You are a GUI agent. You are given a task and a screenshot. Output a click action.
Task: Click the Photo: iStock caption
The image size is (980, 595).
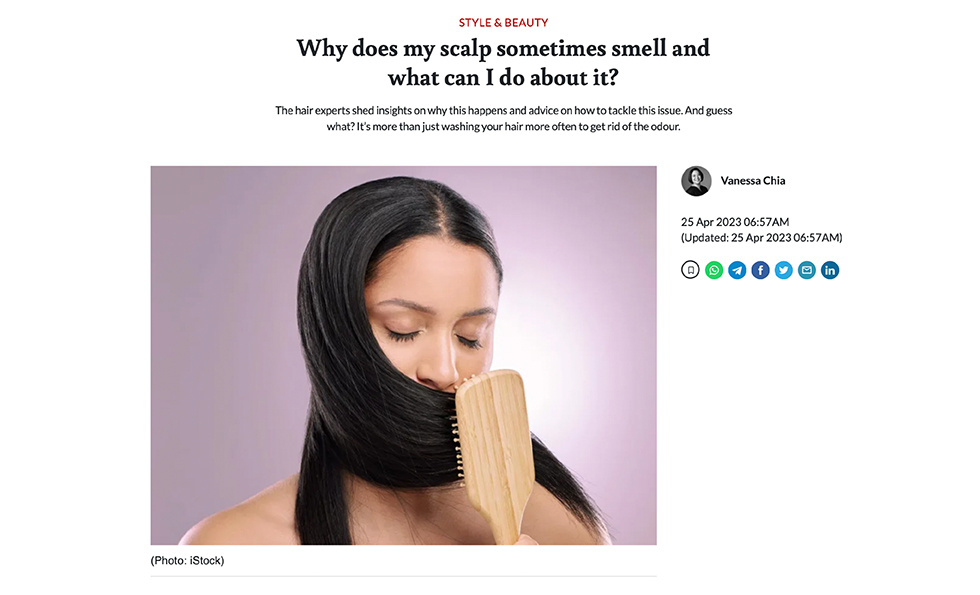point(187,561)
